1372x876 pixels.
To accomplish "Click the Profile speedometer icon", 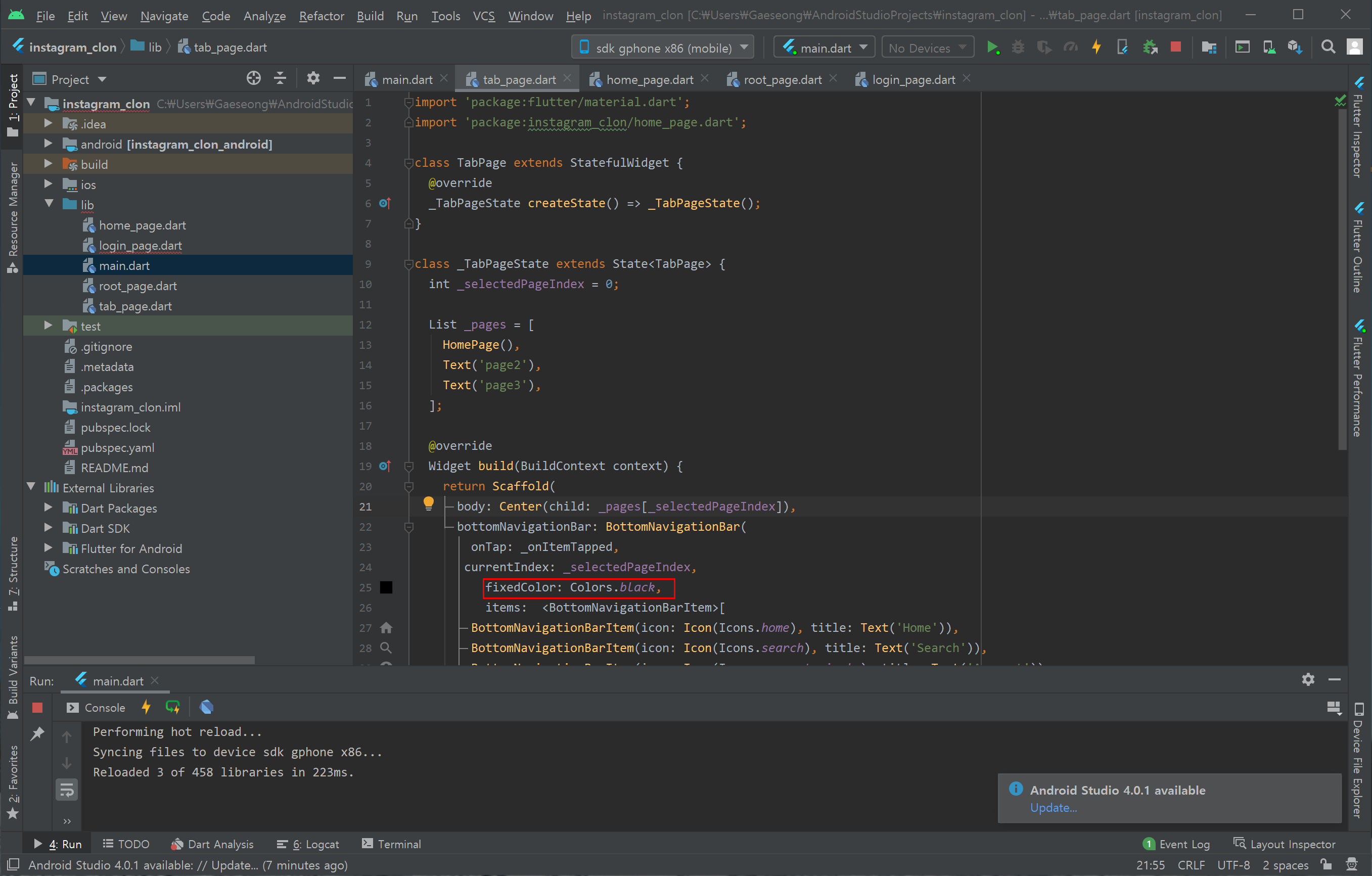I will click(1071, 48).
